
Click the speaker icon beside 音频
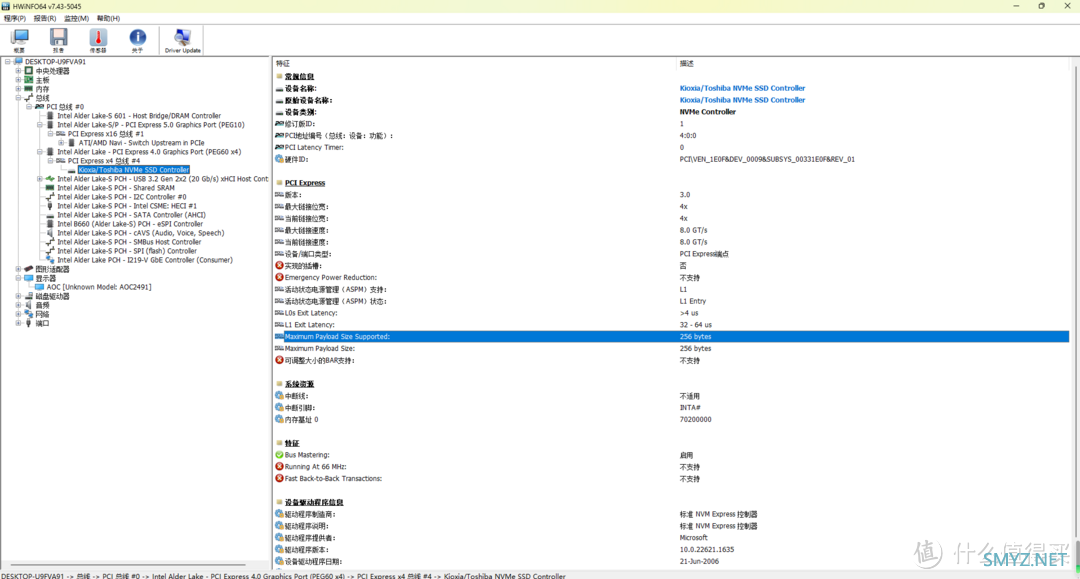tap(29, 305)
